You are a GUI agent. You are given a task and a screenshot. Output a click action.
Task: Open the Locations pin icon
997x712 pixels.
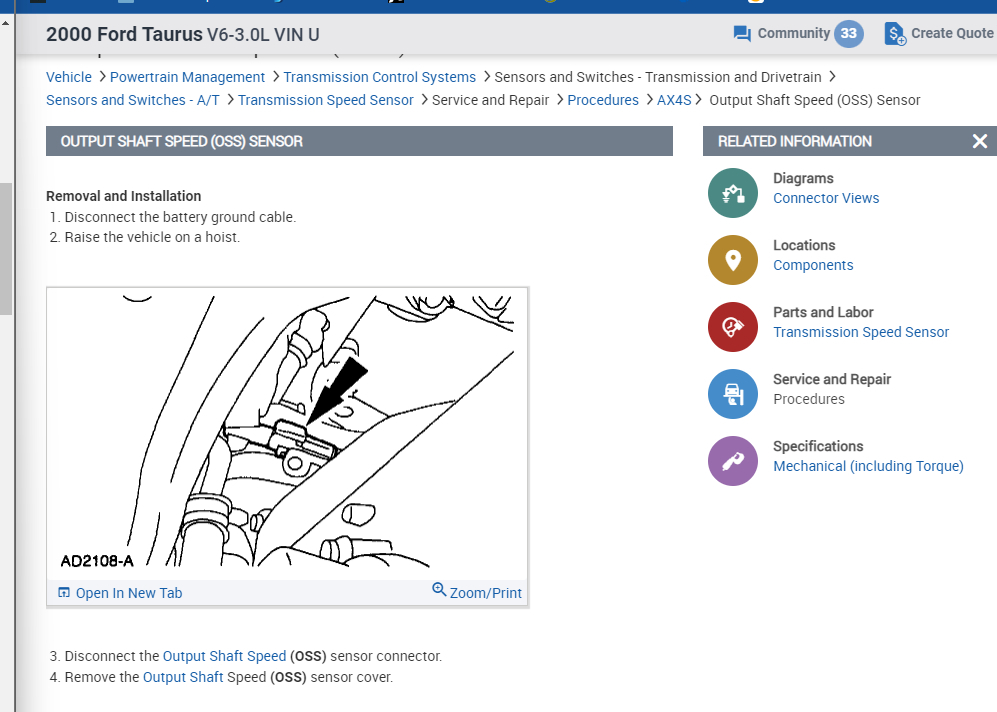(x=733, y=260)
